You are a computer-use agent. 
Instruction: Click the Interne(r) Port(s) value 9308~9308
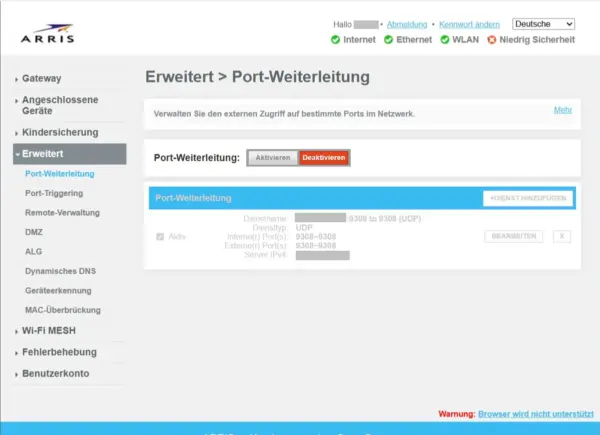[316, 237]
